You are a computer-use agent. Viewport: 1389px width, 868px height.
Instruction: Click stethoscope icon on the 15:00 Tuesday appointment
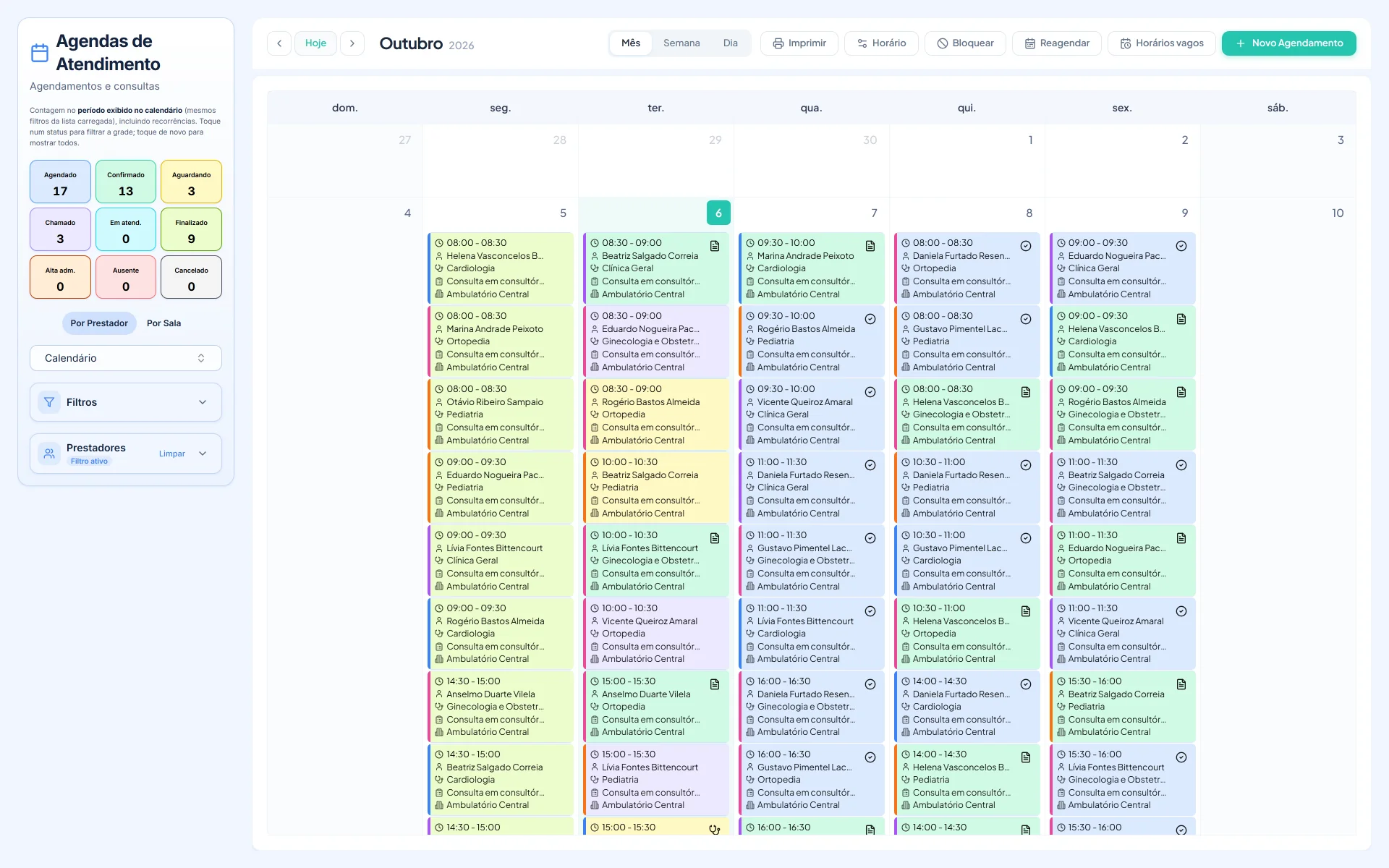tap(715, 830)
